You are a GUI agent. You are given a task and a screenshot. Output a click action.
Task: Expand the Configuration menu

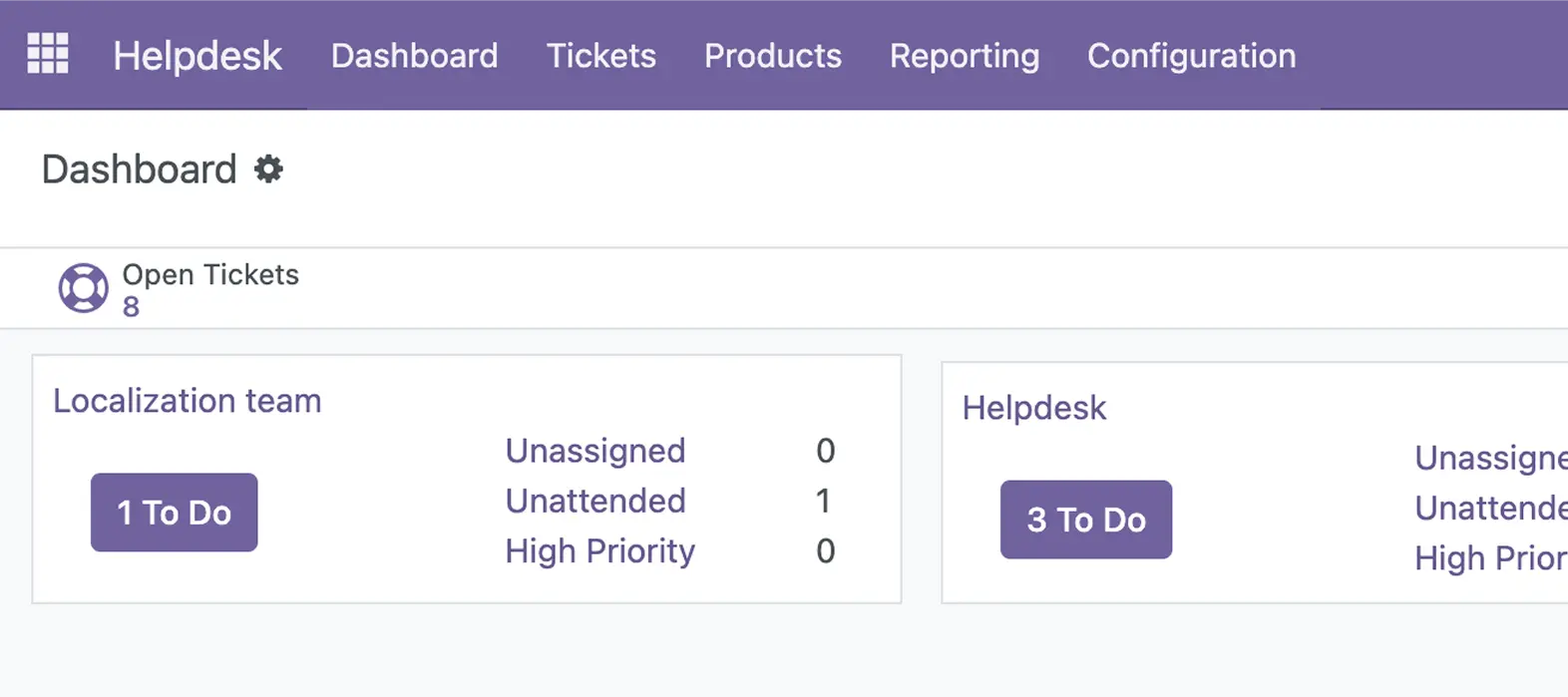coord(1191,56)
